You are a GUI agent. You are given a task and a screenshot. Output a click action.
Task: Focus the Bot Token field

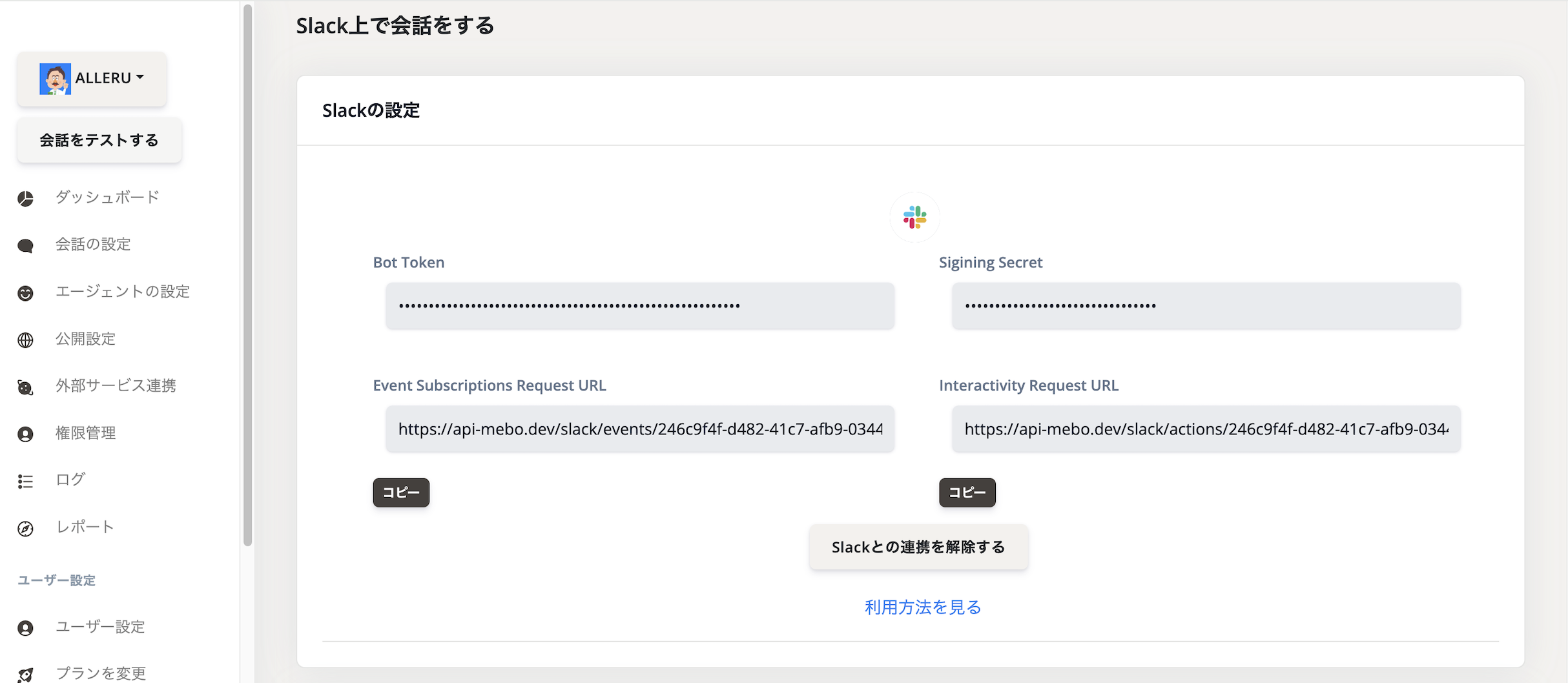click(640, 306)
